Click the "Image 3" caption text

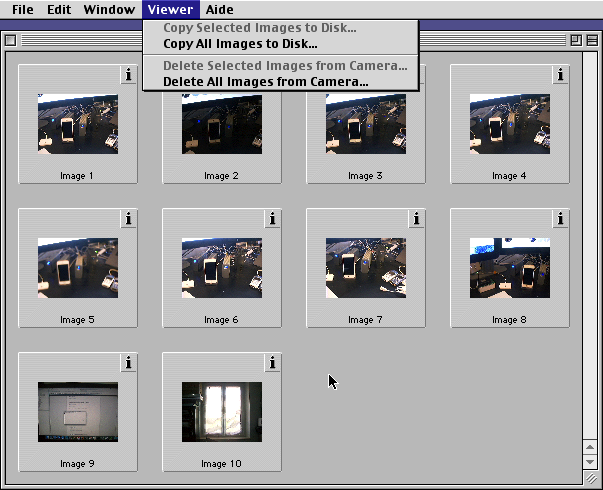365,176
